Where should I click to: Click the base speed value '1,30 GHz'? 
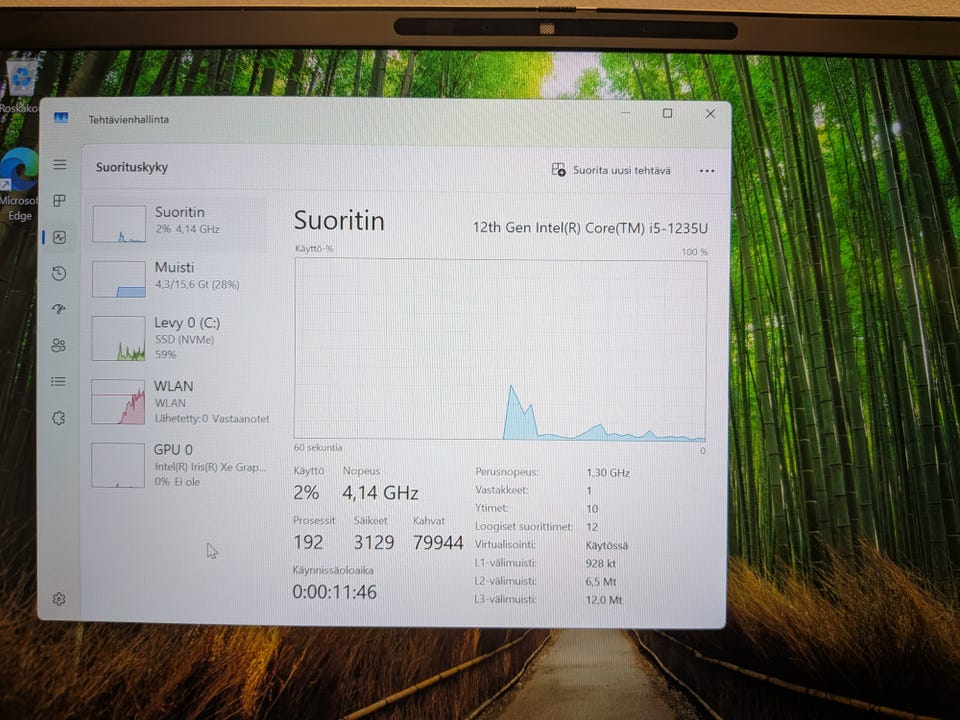pyautogui.click(x=608, y=473)
